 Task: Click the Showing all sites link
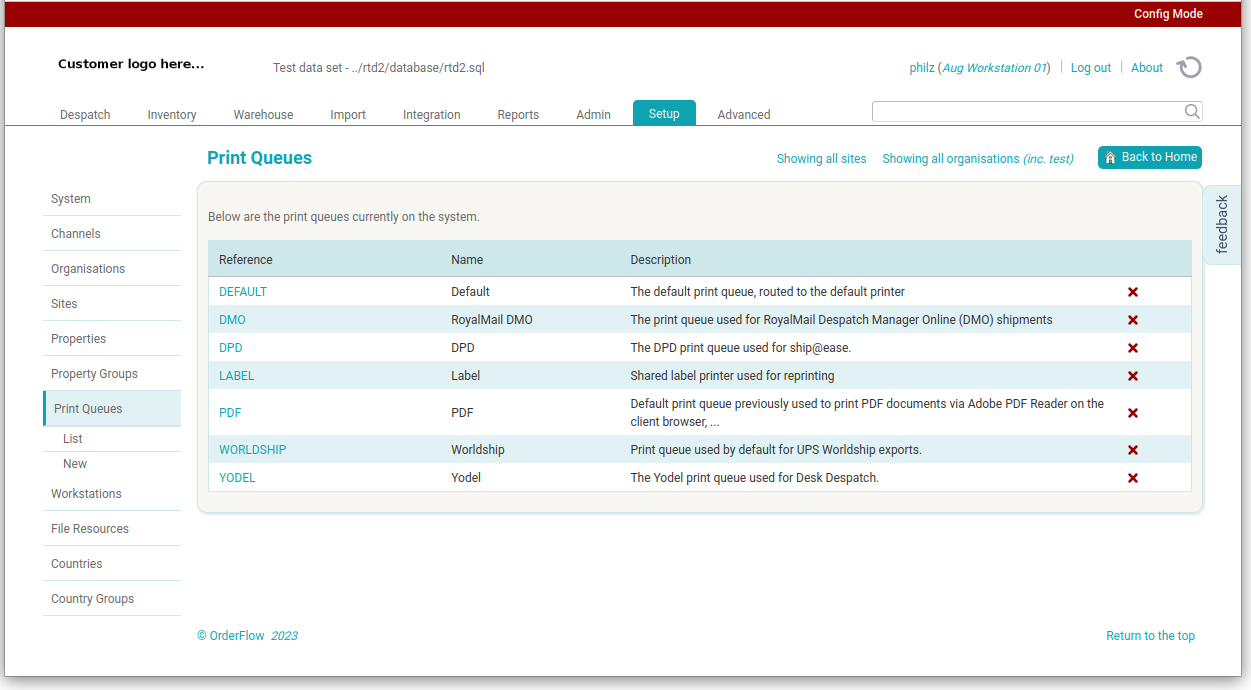tap(821, 158)
